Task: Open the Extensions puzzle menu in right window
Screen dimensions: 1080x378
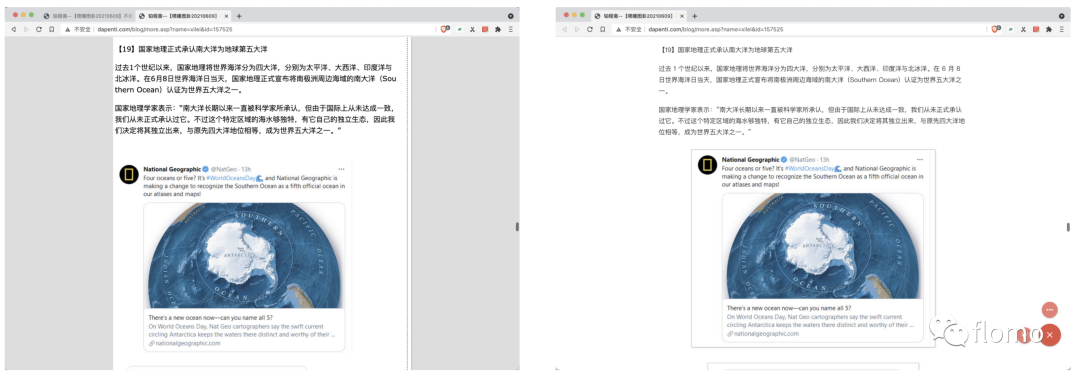Action: click(x=1048, y=30)
